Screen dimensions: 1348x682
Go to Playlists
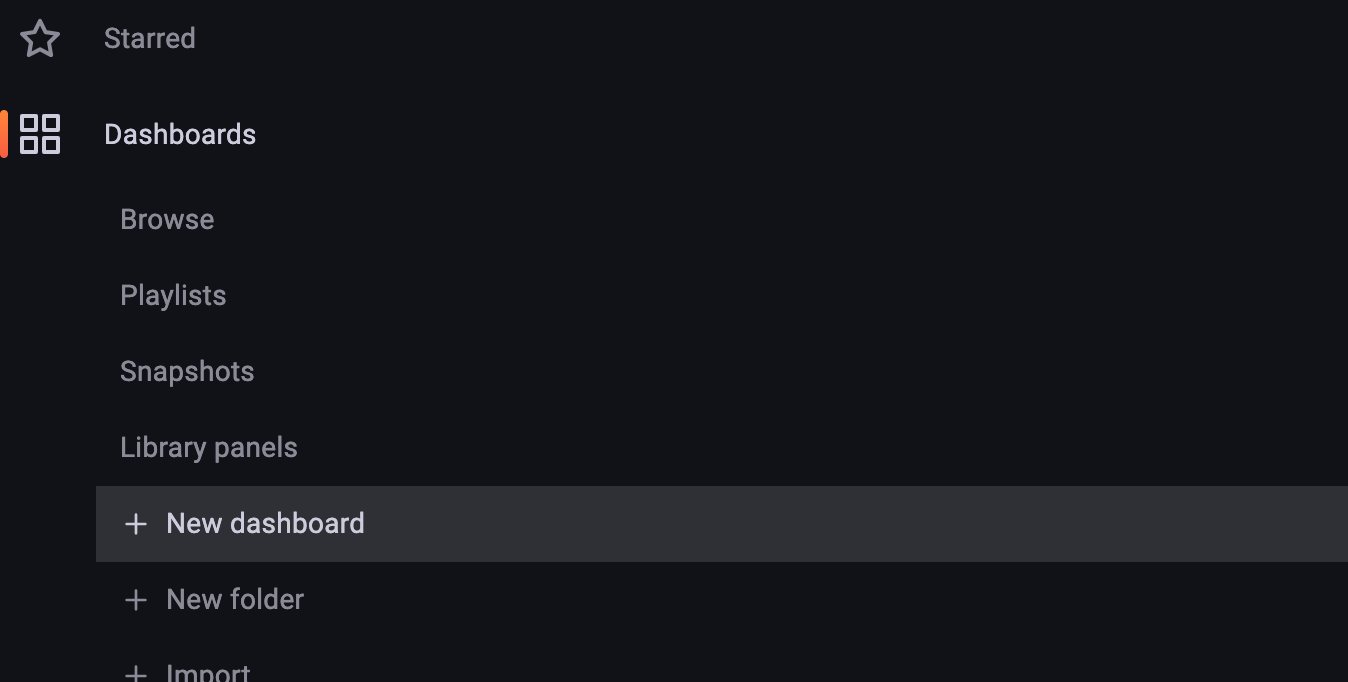point(173,296)
